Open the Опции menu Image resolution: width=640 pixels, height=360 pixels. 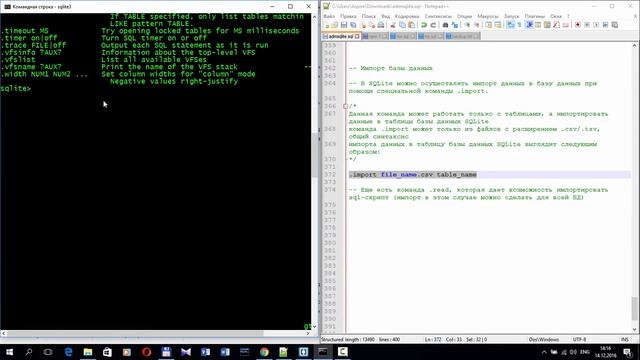(464, 16)
